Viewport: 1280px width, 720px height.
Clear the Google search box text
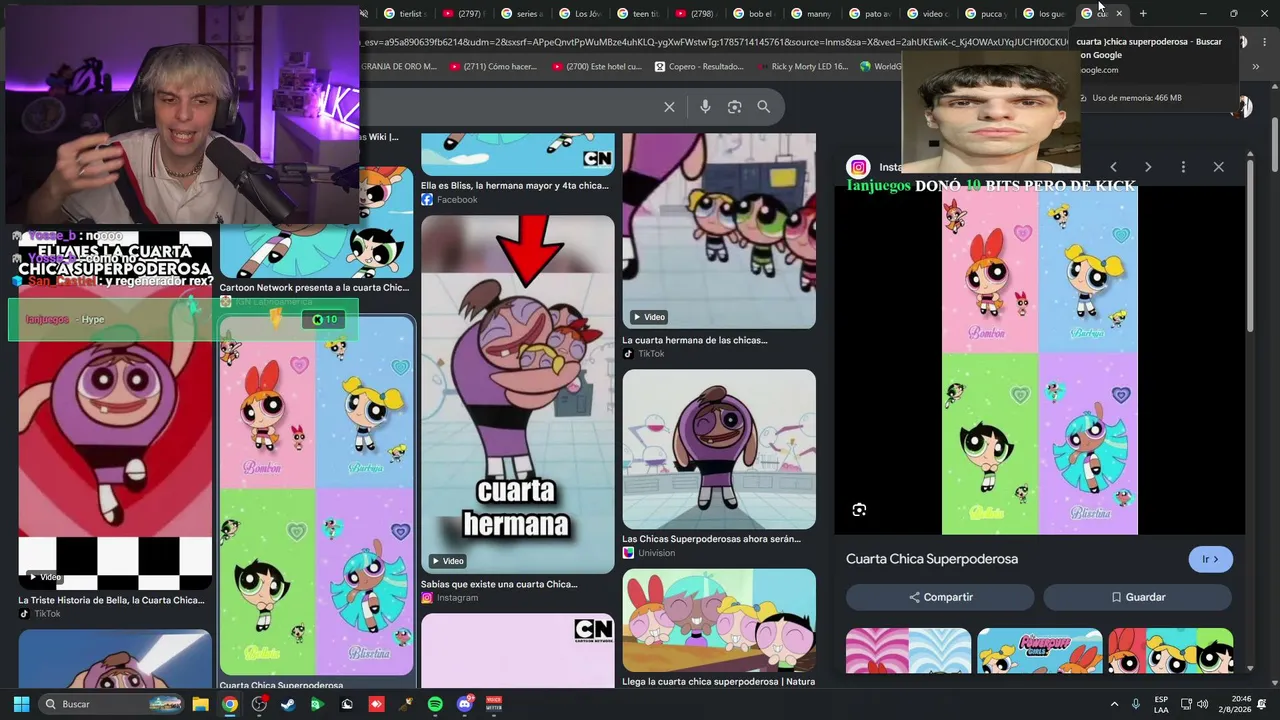tap(669, 107)
